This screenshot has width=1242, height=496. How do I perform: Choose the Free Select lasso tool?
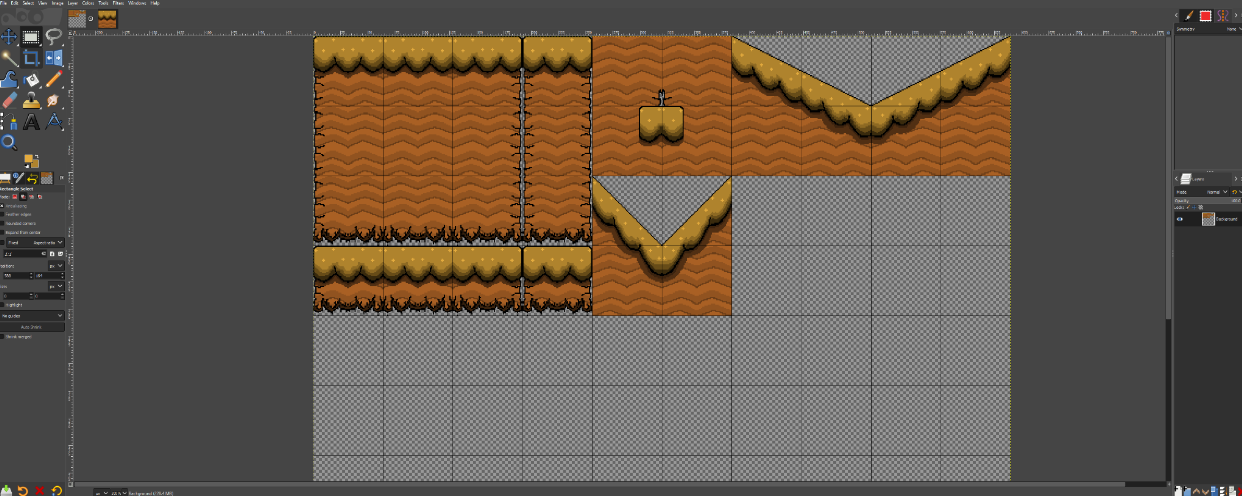pyautogui.click(x=53, y=37)
